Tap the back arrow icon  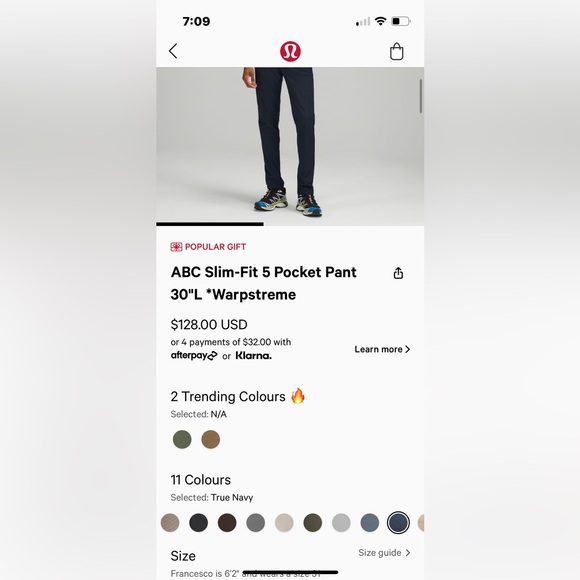tap(173, 51)
